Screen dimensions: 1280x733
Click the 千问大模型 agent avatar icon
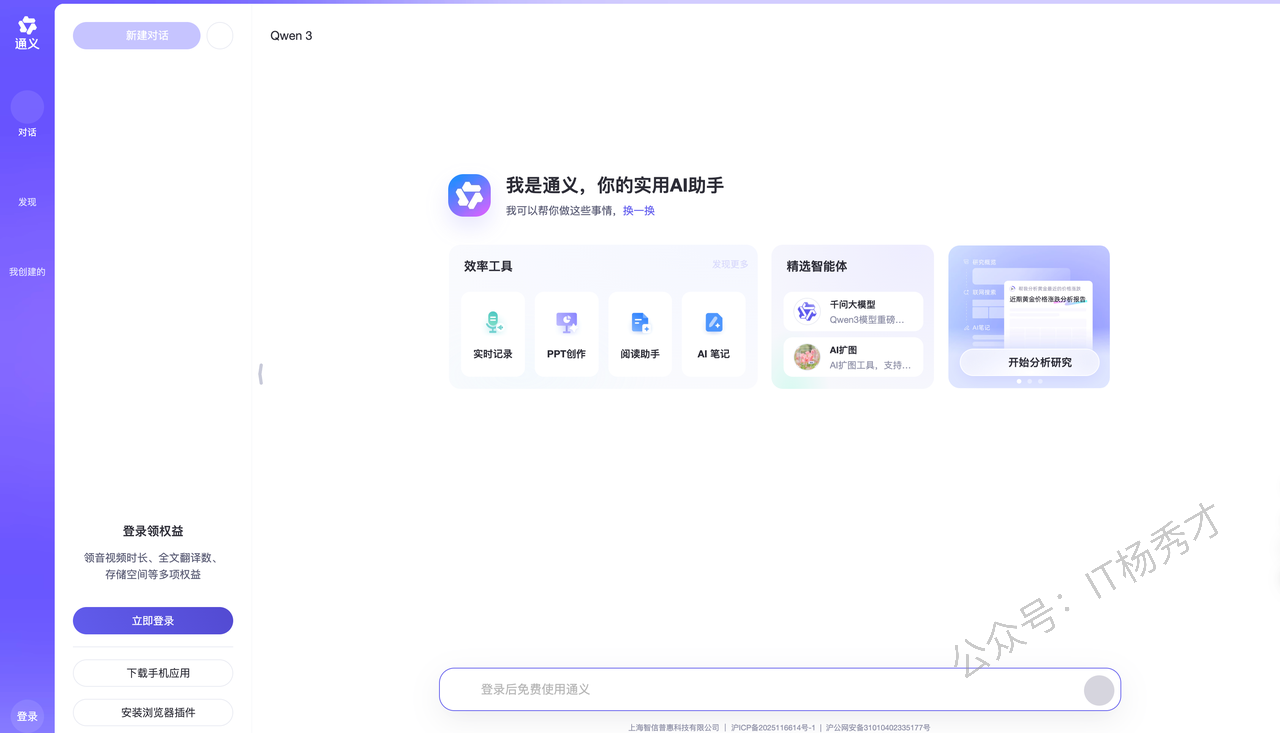pos(807,312)
